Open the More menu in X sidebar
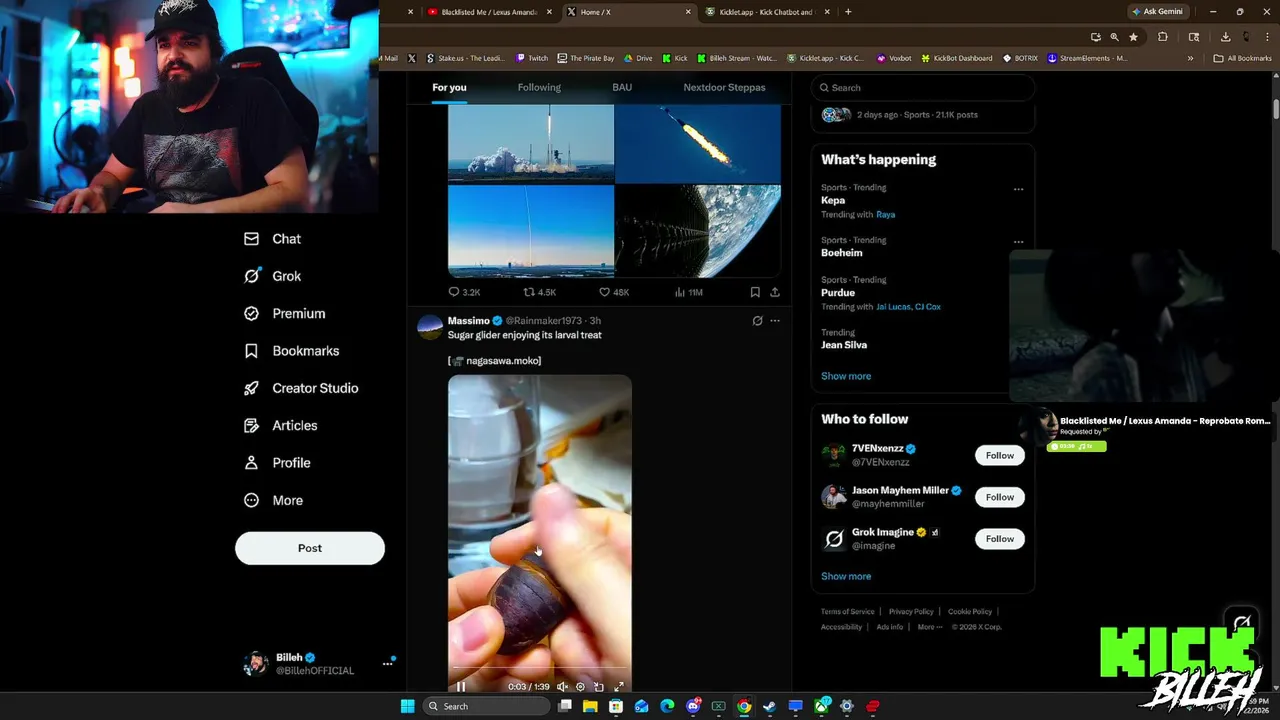1280x720 pixels. click(x=274, y=500)
